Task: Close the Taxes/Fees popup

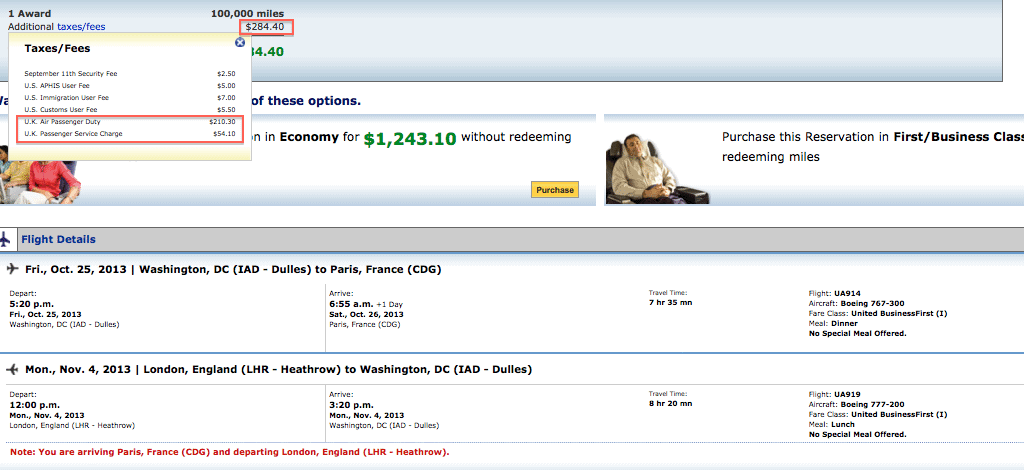Action: tap(240, 42)
